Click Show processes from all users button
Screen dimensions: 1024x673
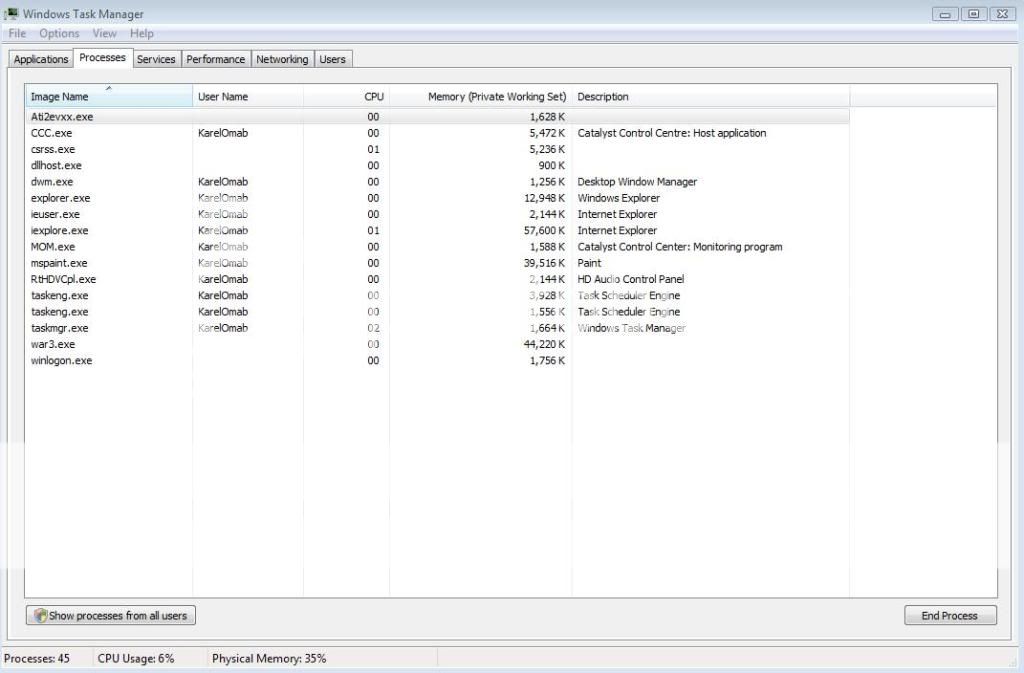point(111,616)
